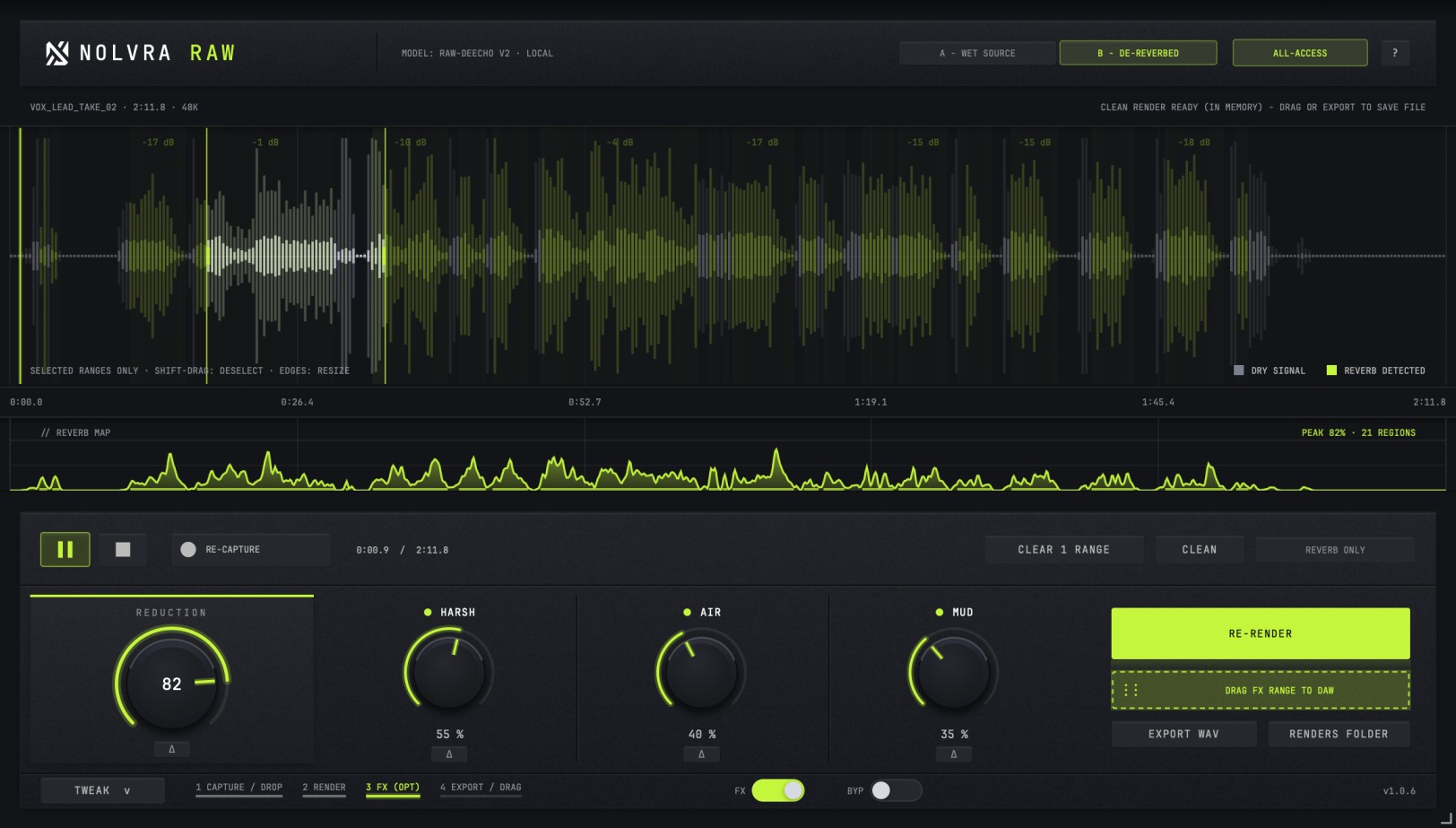Screen dimensions: 1456x828
Task: Click the playback time readout 0:00.9
Action: (372, 550)
